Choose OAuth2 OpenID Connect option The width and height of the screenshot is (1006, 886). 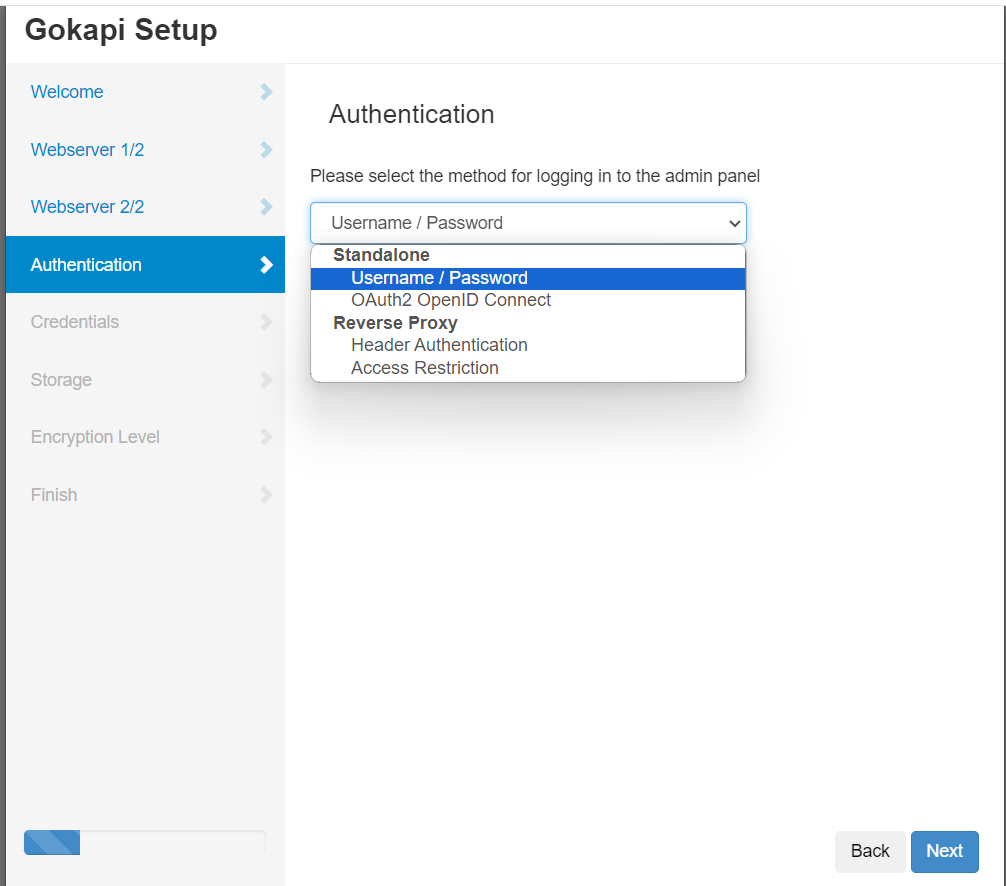point(528,300)
